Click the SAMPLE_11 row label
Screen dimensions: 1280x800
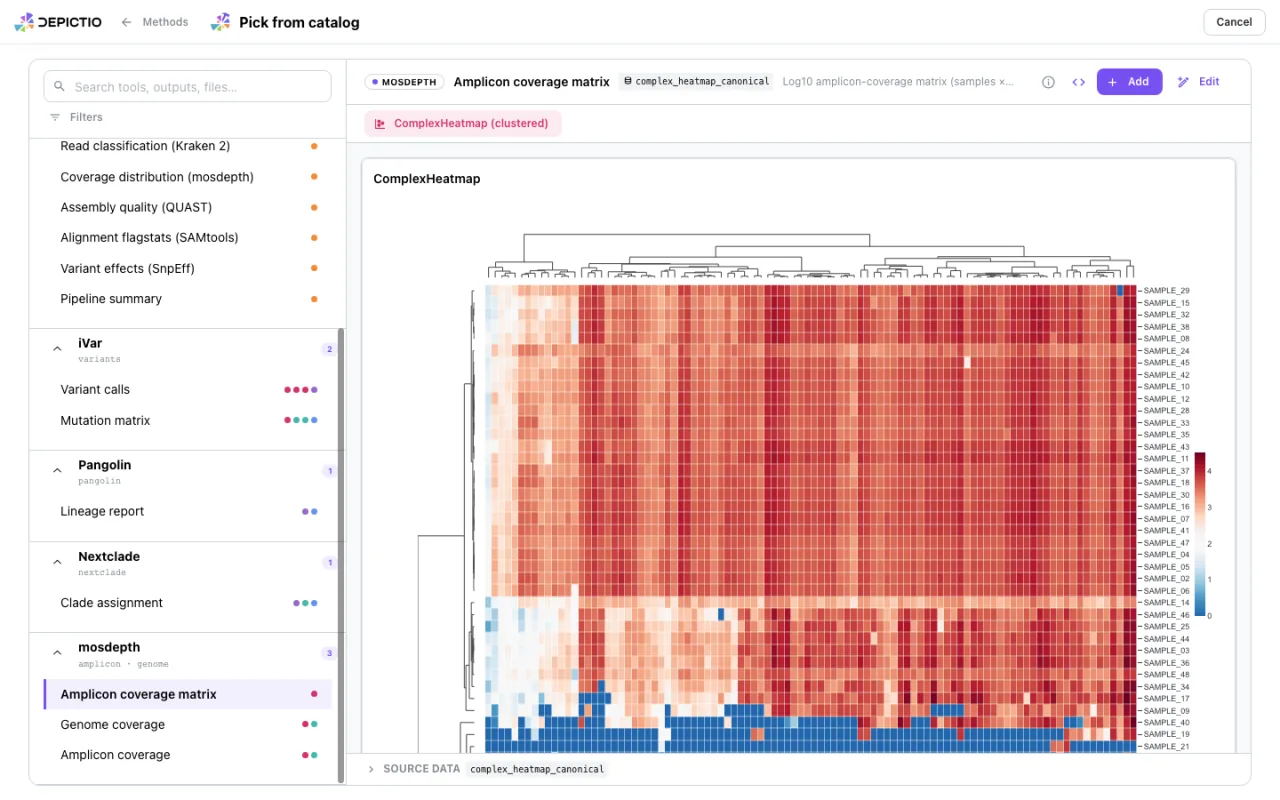(x=1166, y=459)
